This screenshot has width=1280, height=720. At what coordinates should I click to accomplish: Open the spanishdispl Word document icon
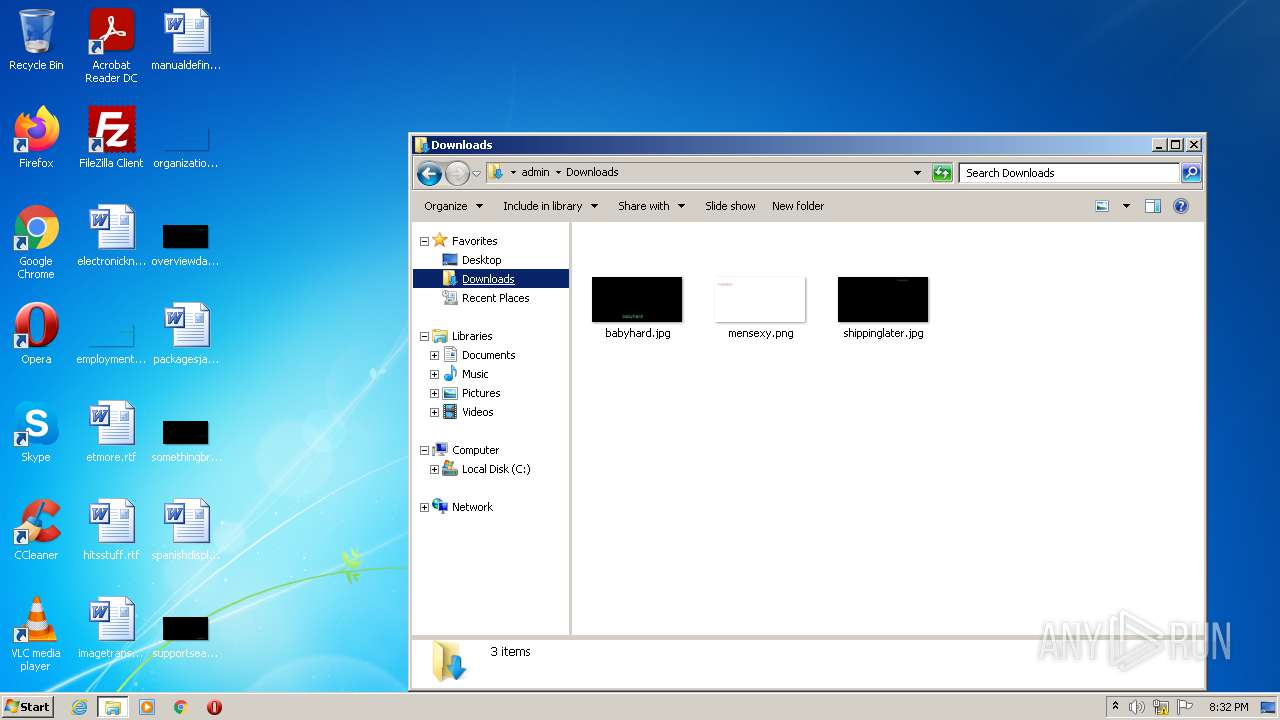click(186, 529)
